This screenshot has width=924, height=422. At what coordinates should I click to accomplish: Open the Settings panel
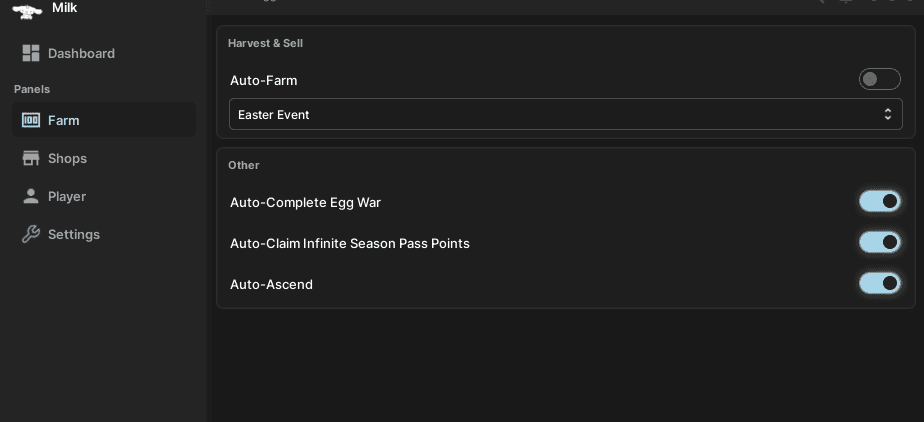[x=74, y=234]
